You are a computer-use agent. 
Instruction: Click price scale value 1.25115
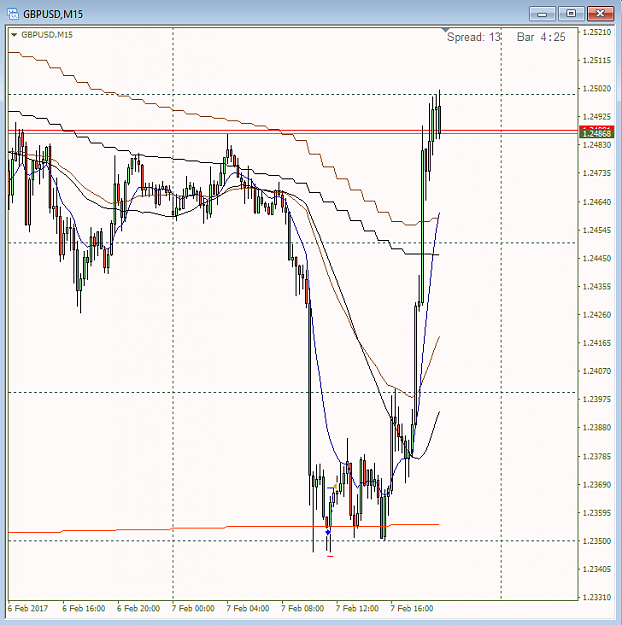(x=597, y=61)
